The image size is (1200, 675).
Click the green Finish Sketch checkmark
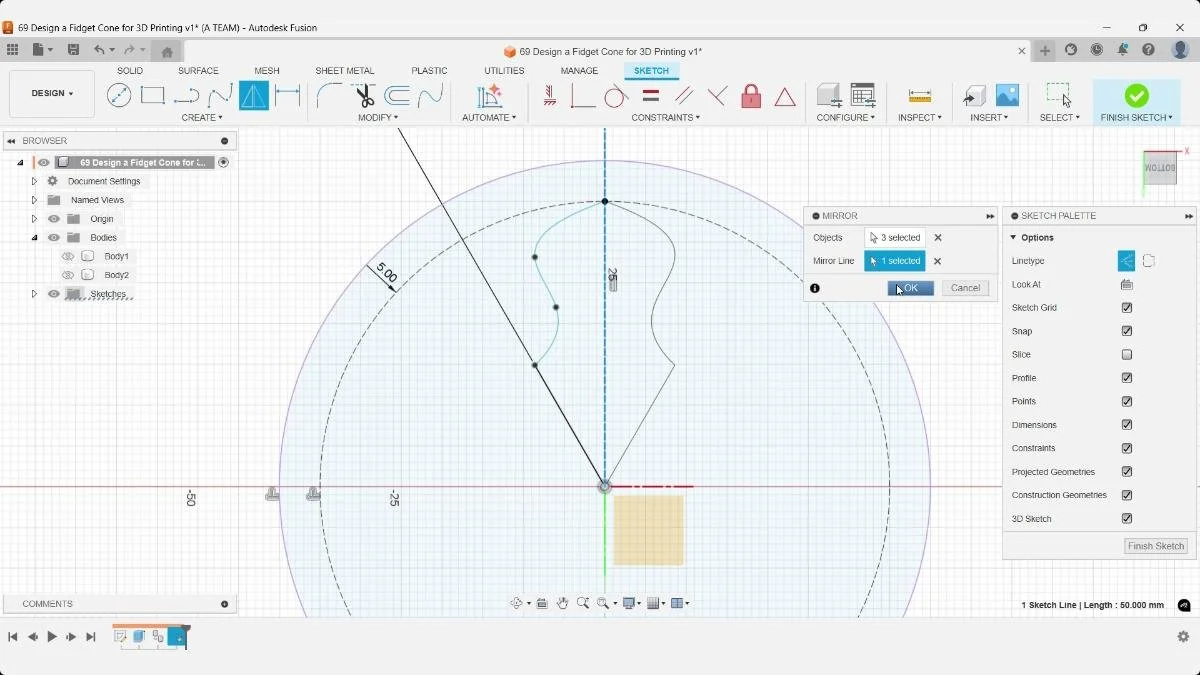pos(1136,95)
